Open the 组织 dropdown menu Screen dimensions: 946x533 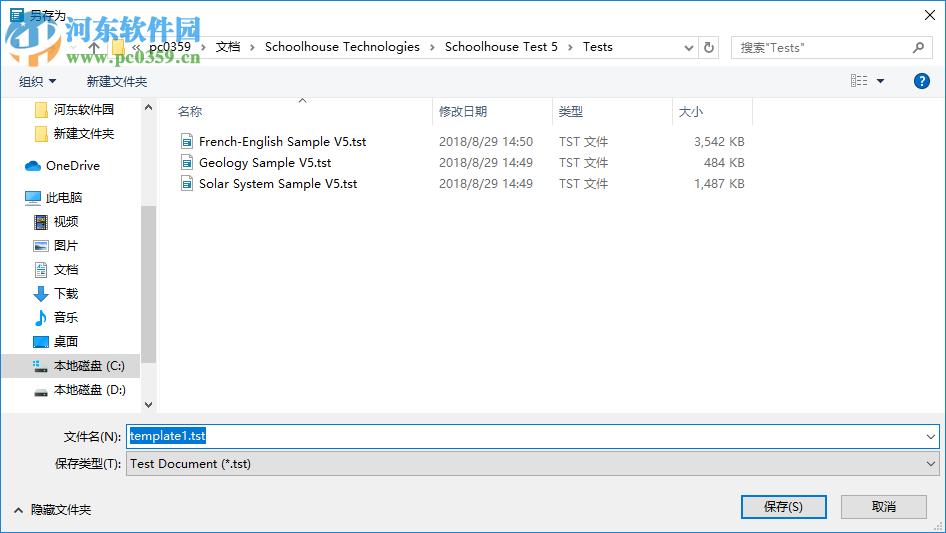pyautogui.click(x=37, y=81)
